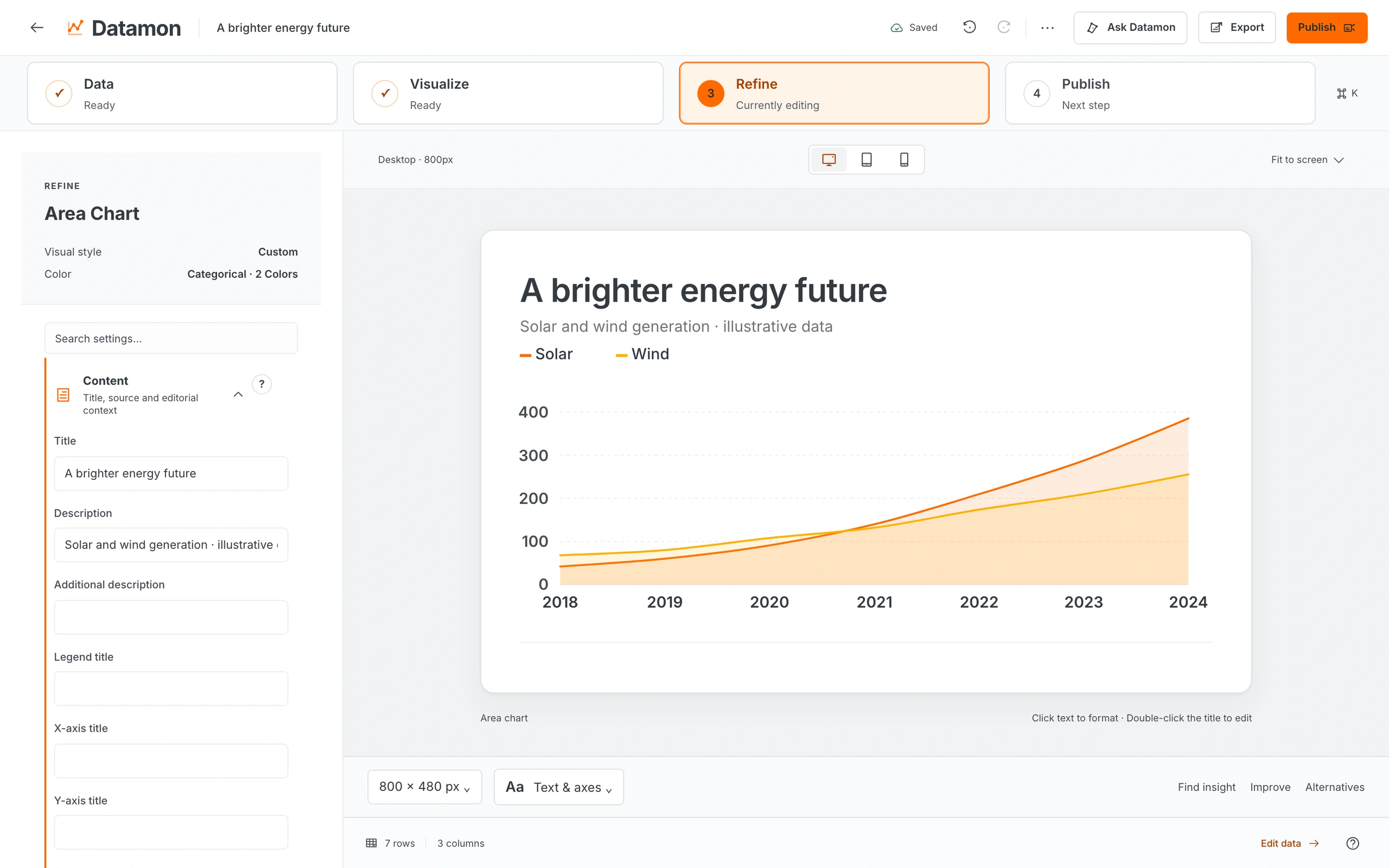The height and width of the screenshot is (868, 1389).
Task: Click the Visual style Custom value
Action: click(278, 251)
